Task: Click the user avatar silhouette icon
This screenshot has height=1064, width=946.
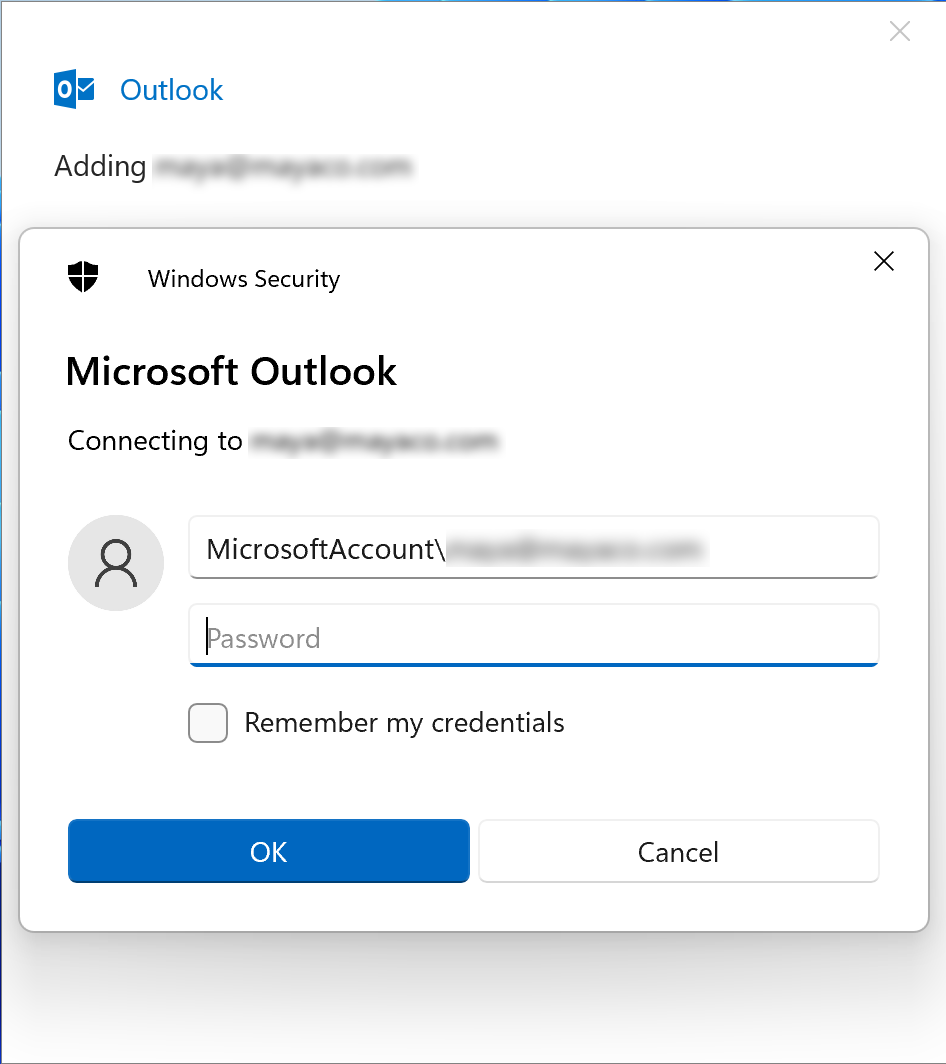Action: [x=116, y=563]
